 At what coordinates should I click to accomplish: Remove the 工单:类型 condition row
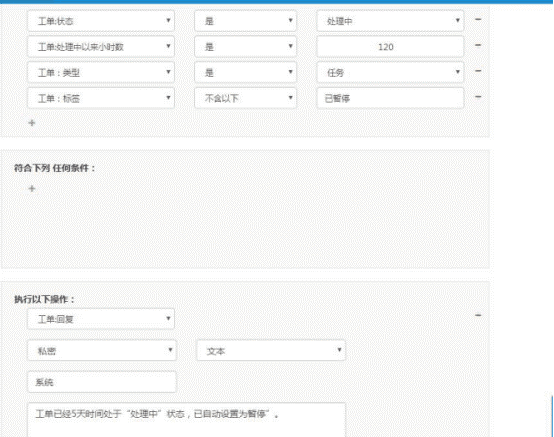click(x=478, y=71)
